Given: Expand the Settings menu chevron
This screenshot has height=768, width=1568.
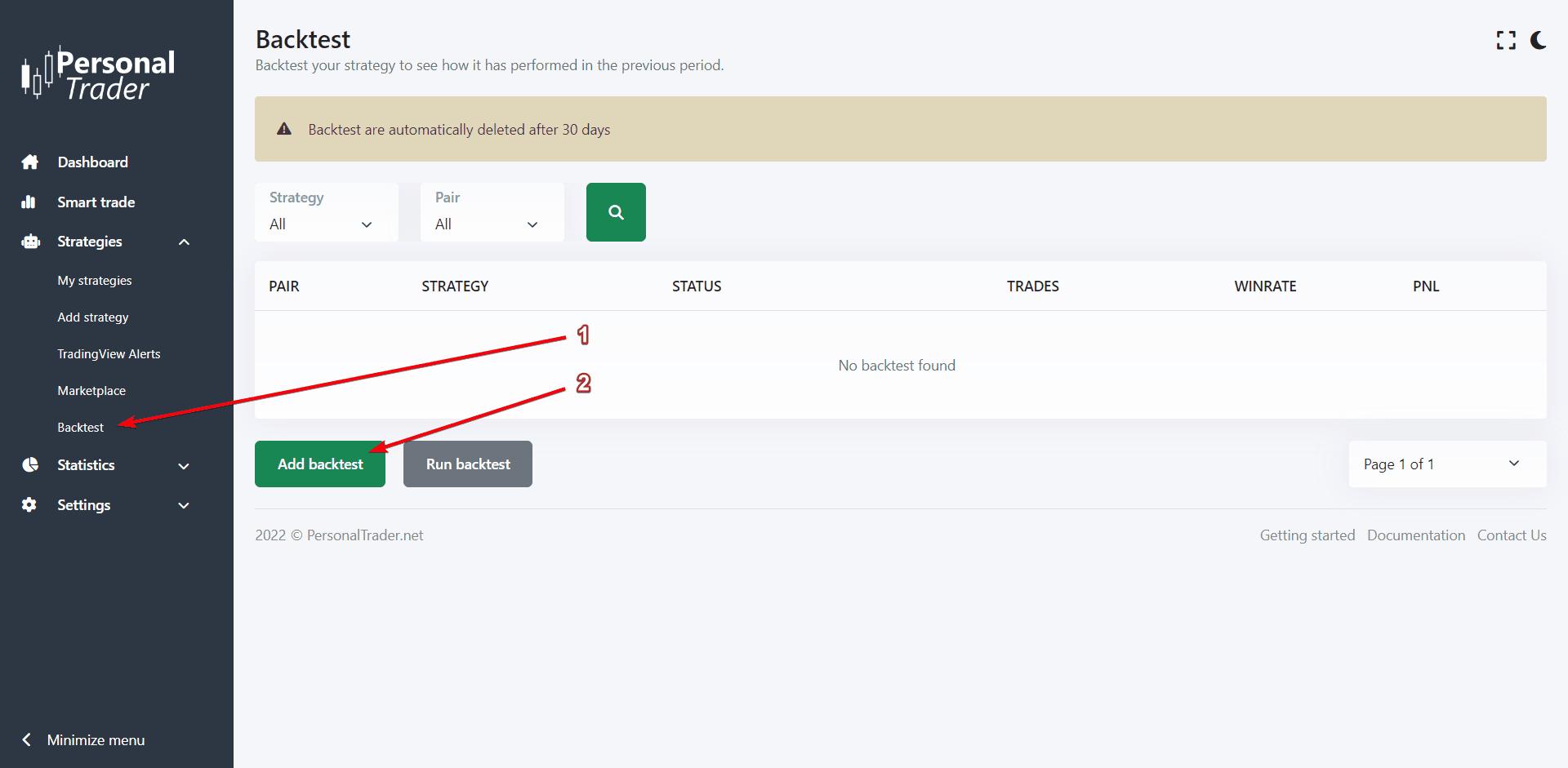Looking at the screenshot, I should [x=184, y=506].
